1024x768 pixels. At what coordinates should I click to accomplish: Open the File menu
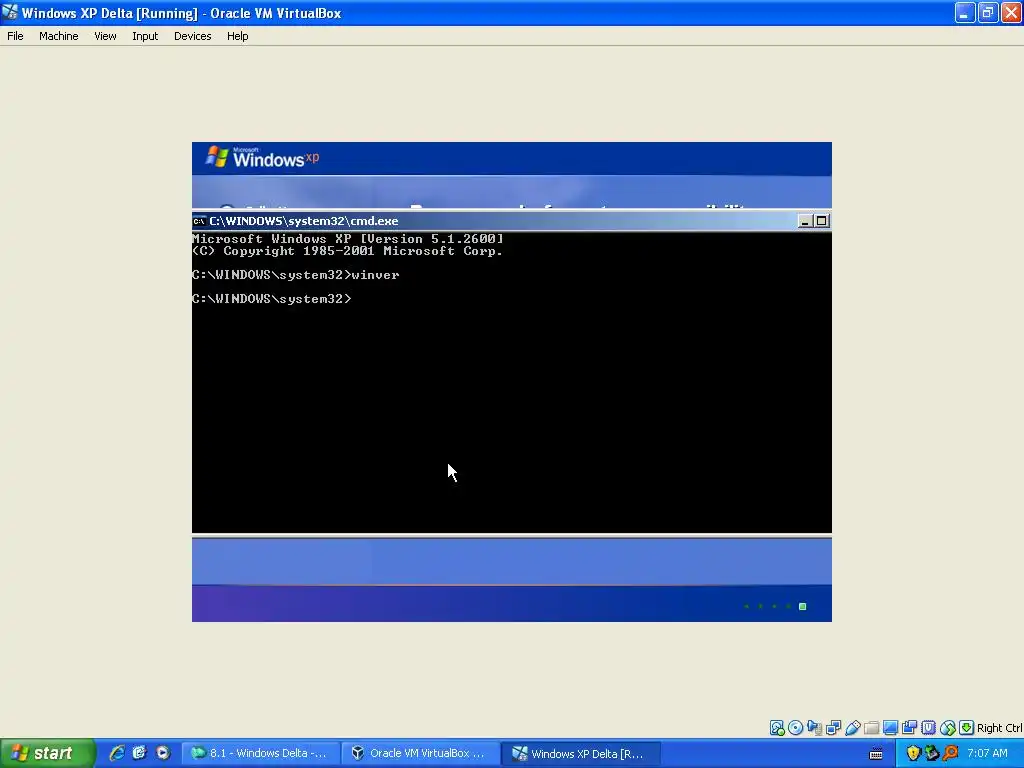[x=15, y=36]
